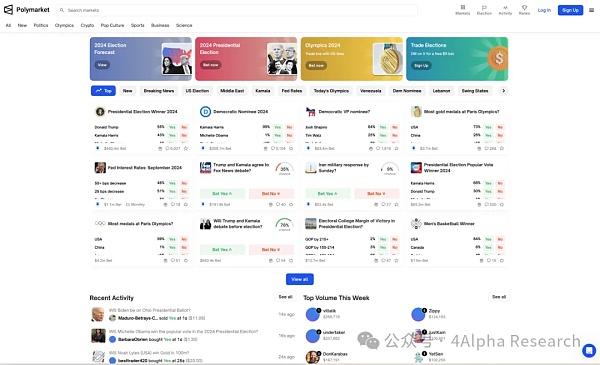This screenshot has width=600, height=365.
Task: Select the Fed Rates filter chip
Action: (x=292, y=91)
